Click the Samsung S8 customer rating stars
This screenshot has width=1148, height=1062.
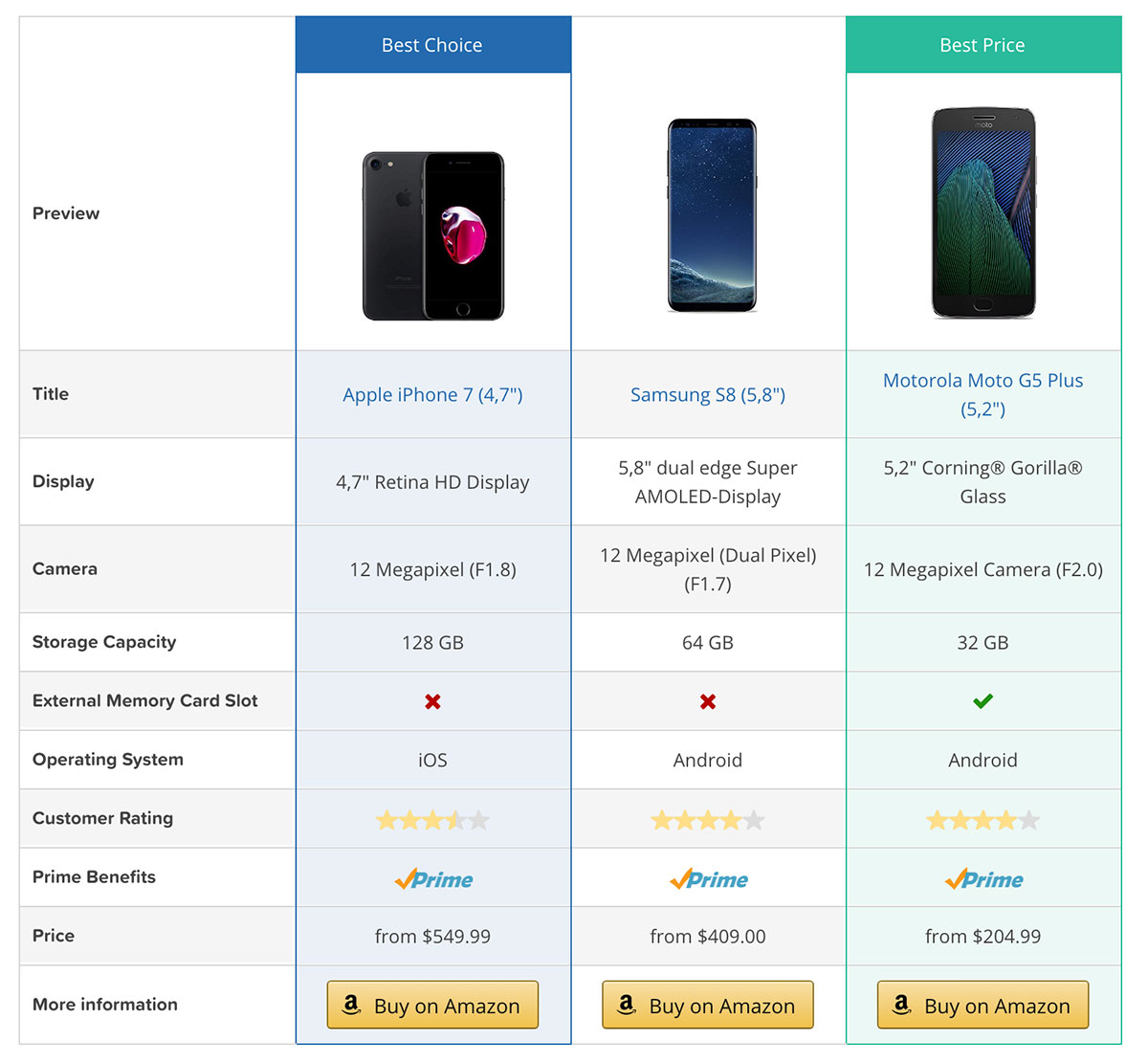coord(708,820)
